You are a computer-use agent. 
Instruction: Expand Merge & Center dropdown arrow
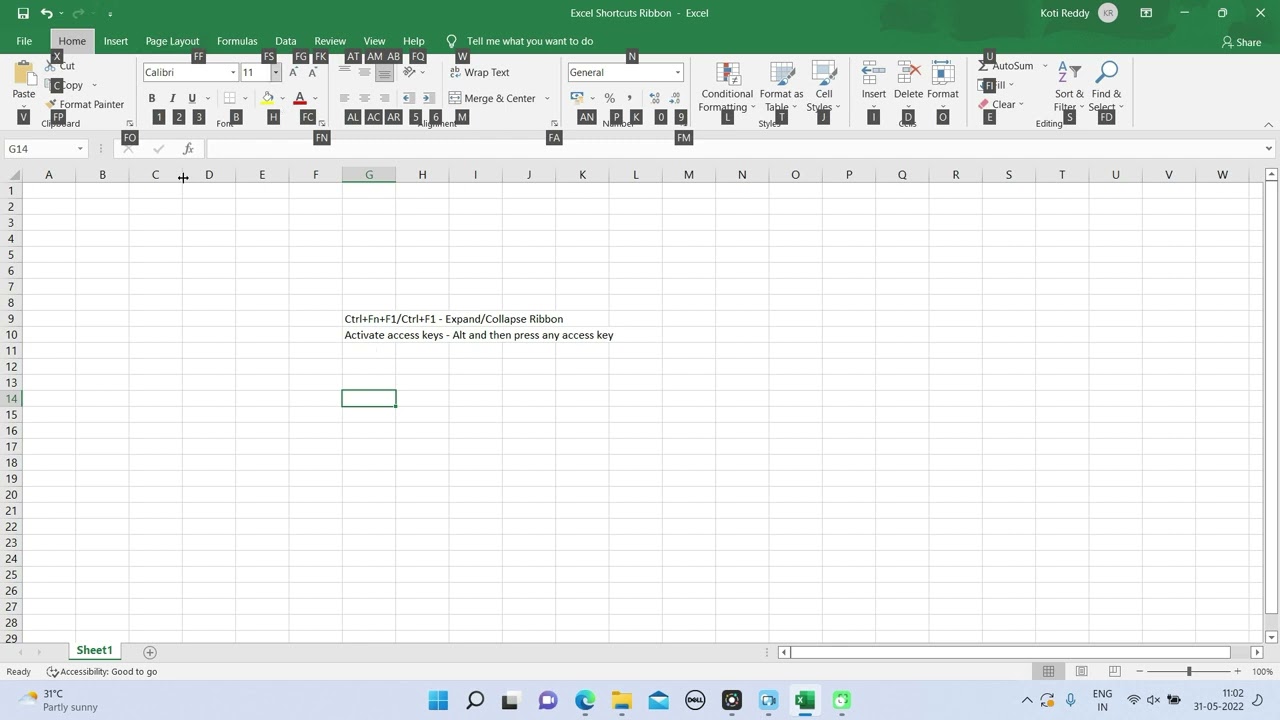[x=547, y=98]
